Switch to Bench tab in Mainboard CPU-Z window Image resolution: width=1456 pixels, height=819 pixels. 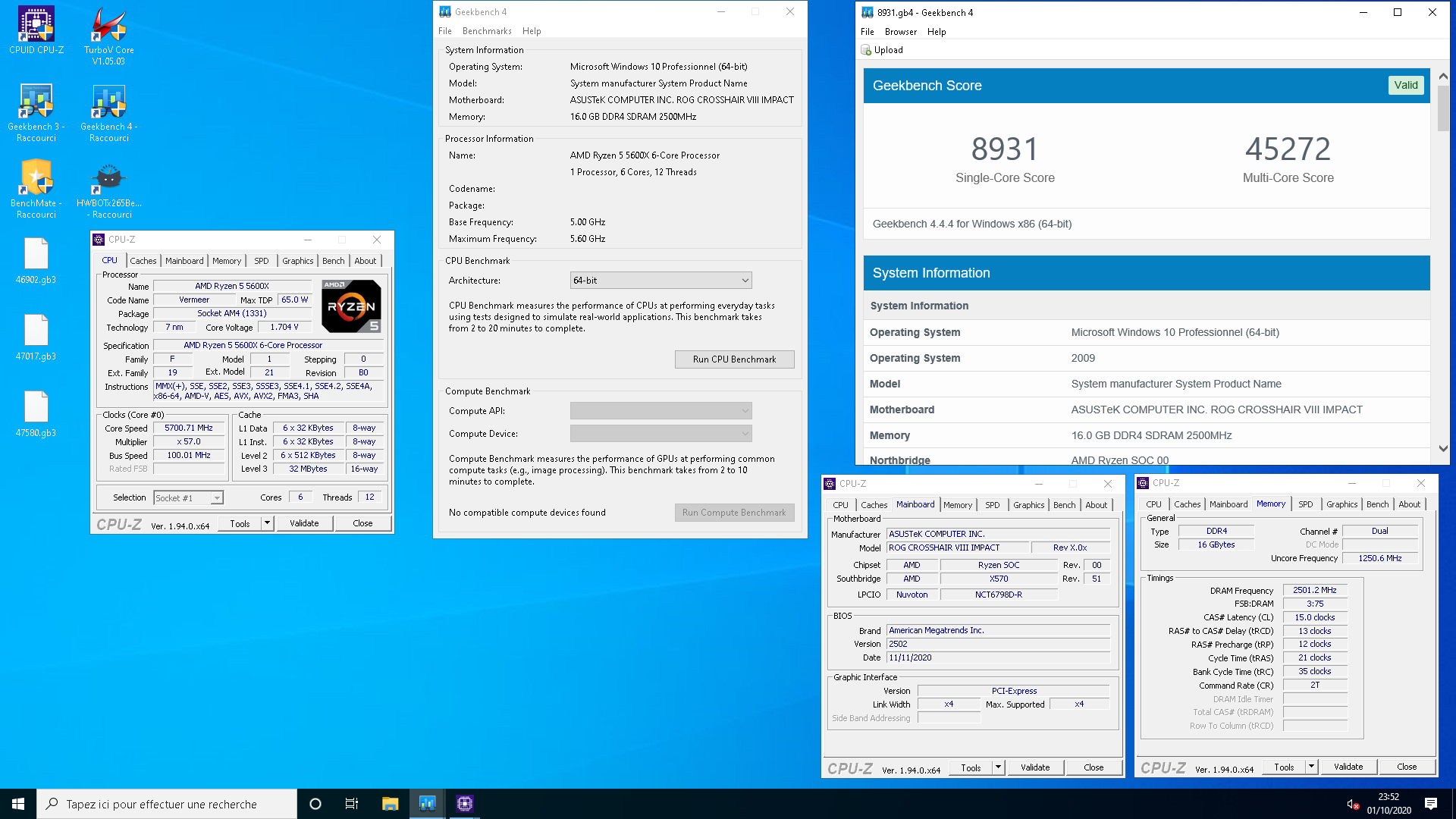(x=1064, y=505)
